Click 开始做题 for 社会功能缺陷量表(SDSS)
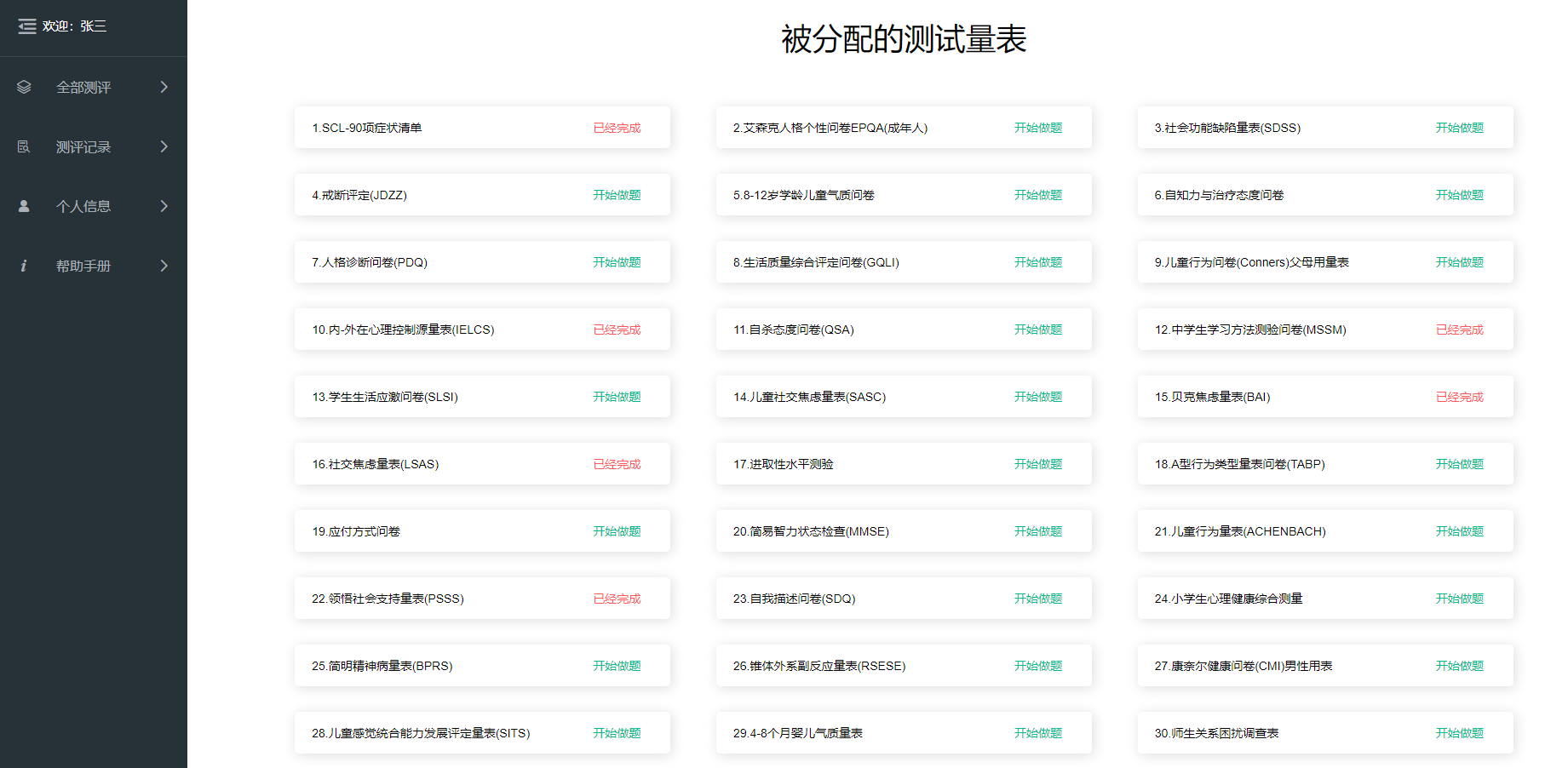Image resolution: width=1568 pixels, height=768 pixels. [1460, 128]
